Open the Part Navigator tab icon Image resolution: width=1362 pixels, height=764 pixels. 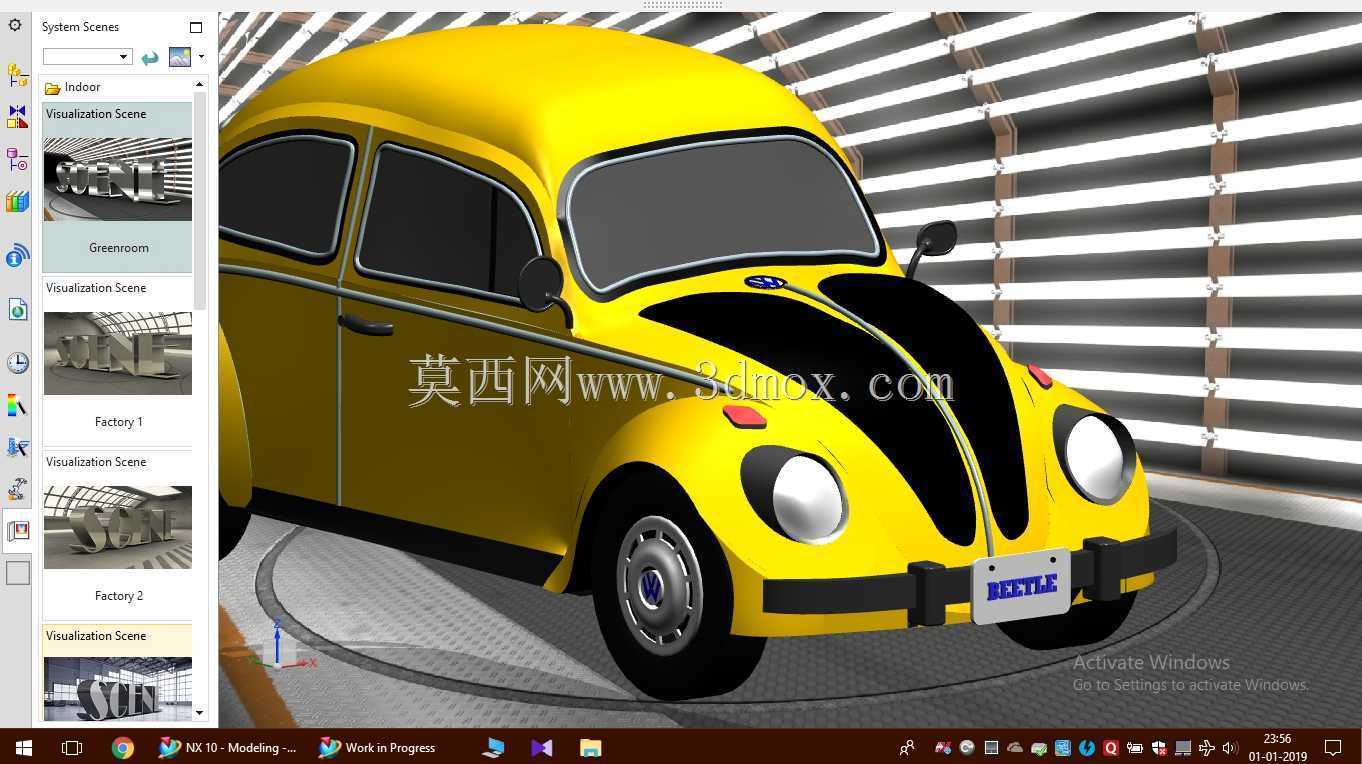pyautogui.click(x=17, y=159)
